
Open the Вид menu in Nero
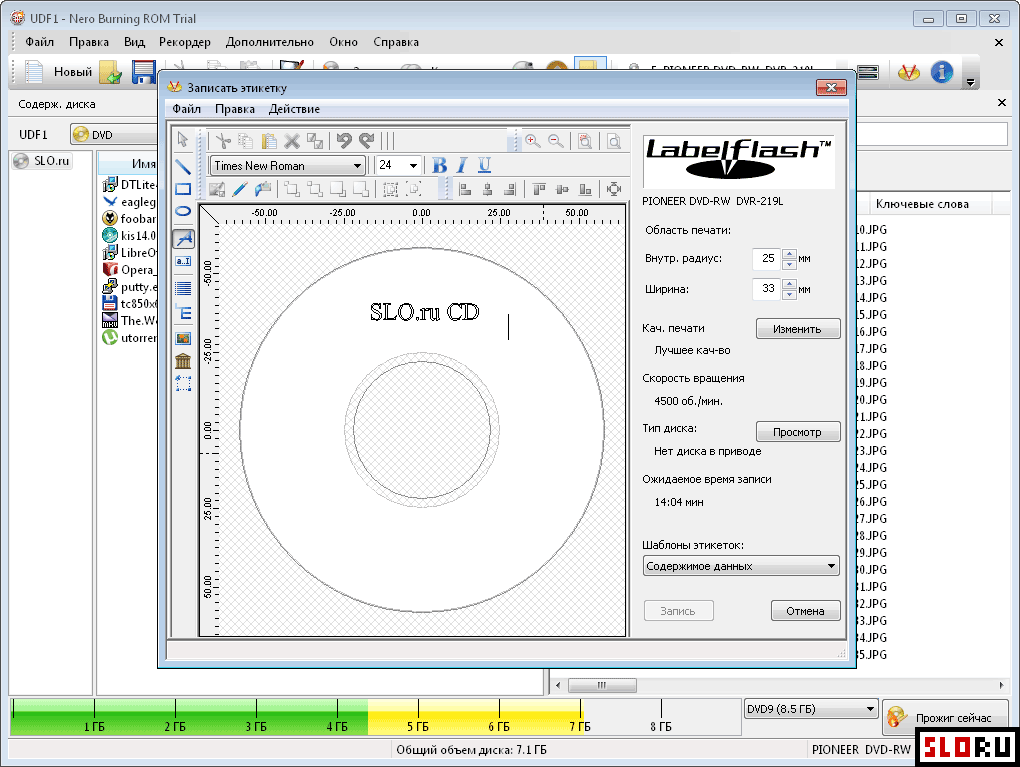134,42
